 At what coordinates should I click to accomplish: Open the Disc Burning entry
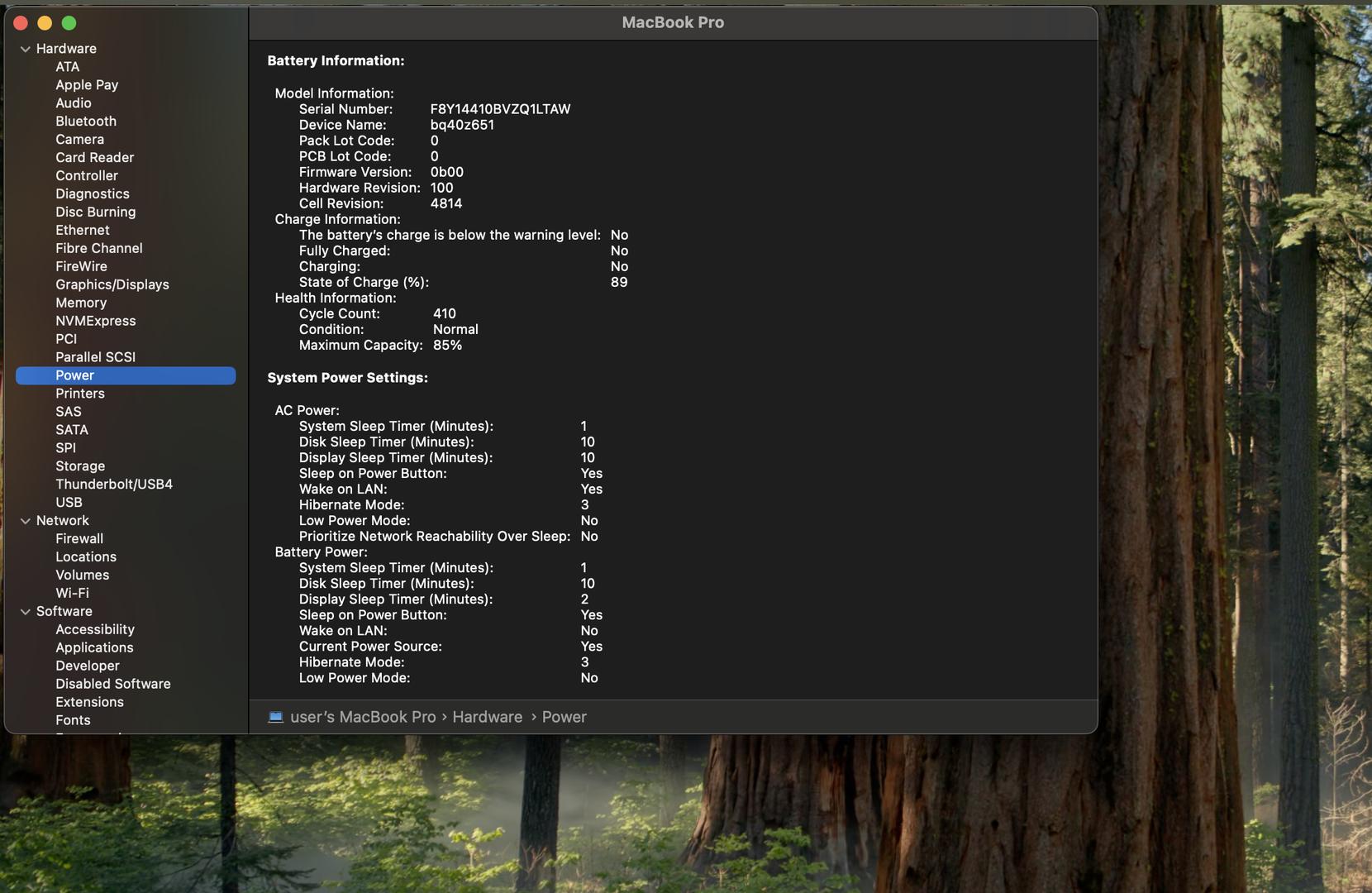[x=96, y=213]
